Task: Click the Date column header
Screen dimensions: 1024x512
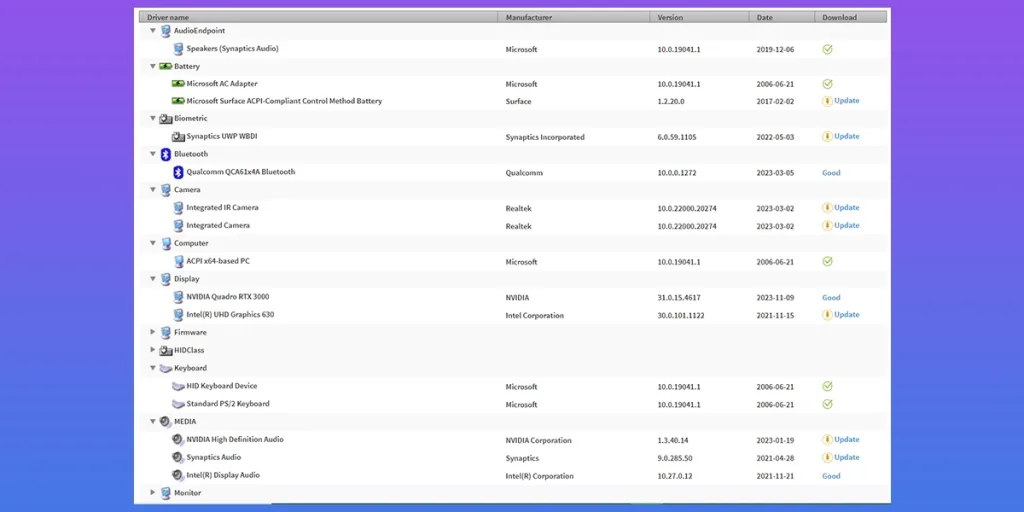Action: tap(782, 17)
